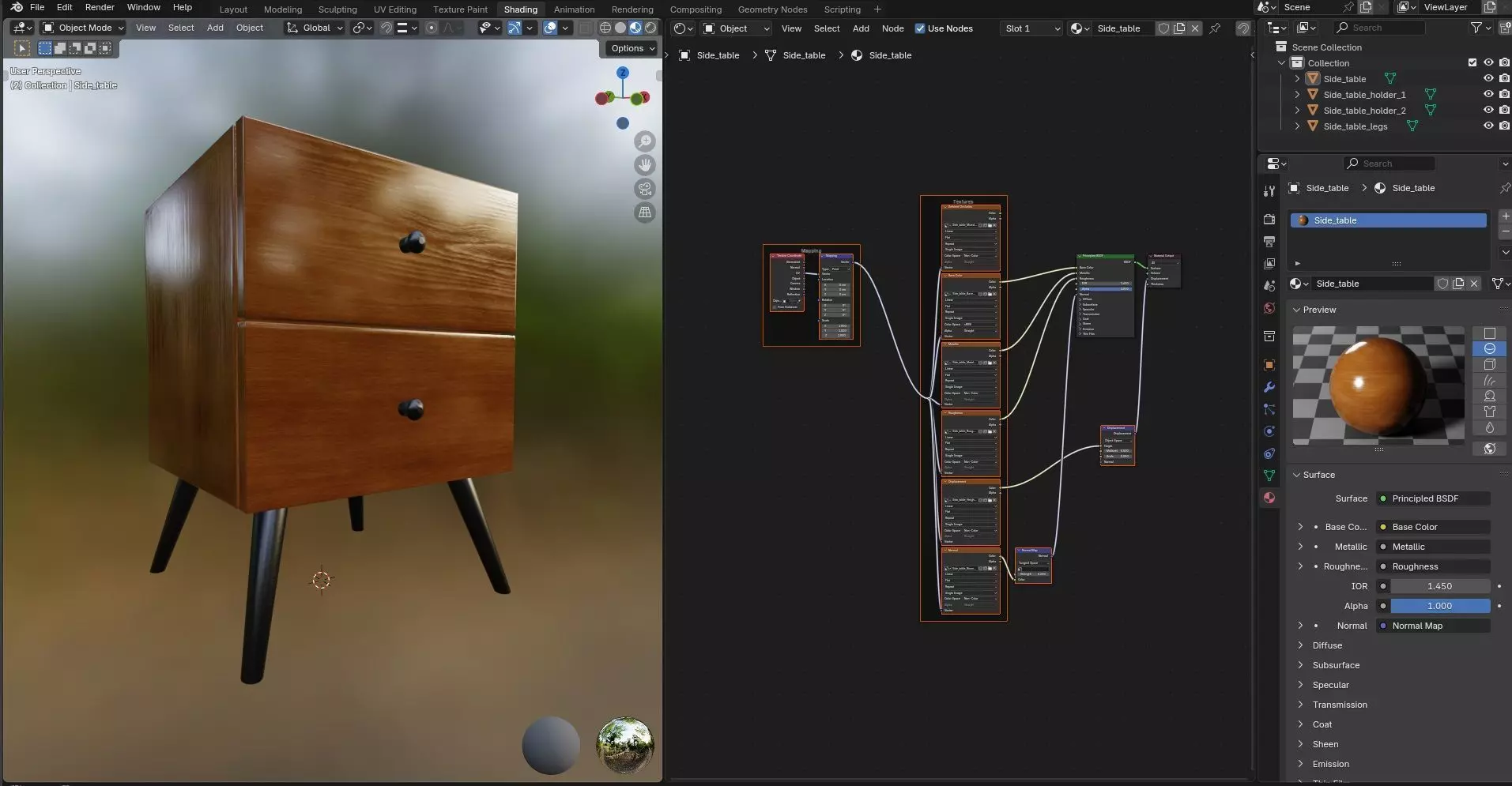1512x786 pixels.
Task: Click the viewport zoom magnifier icon
Action: click(645, 141)
